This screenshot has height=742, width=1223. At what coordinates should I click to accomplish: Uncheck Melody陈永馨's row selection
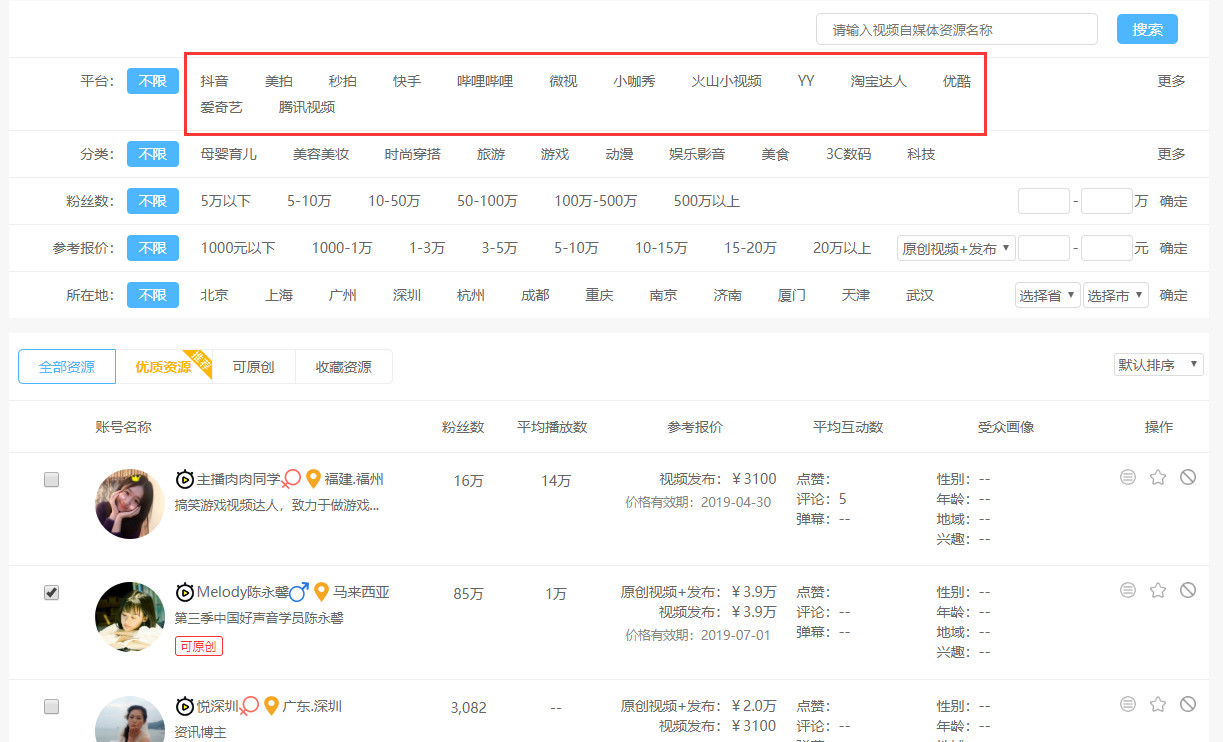pyautogui.click(x=51, y=591)
